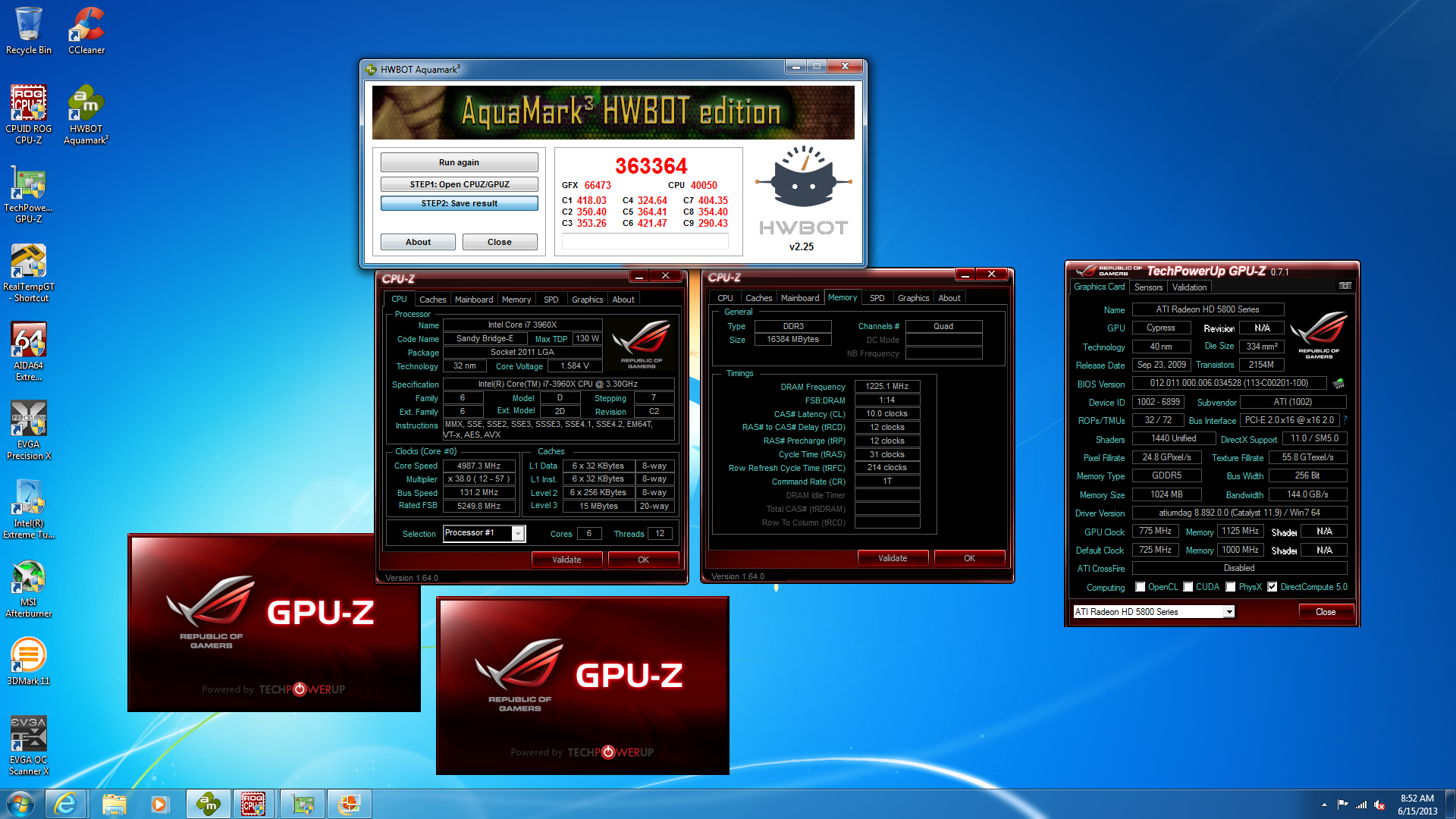This screenshot has width=1456, height=819.
Task: Toggle the OpenCL checkbox in GPU-Z
Action: [1140, 587]
